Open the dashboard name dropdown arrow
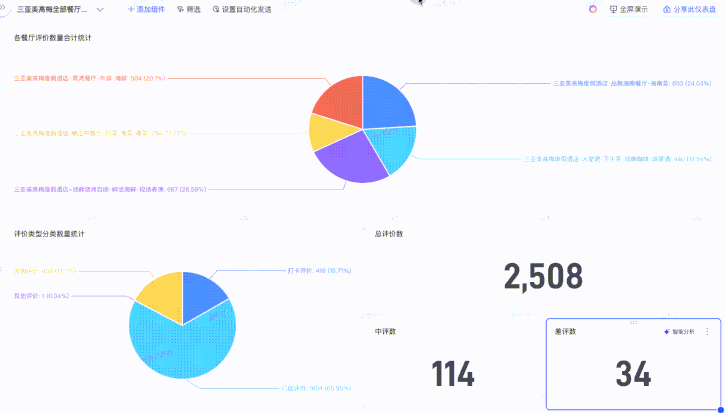The image size is (725, 413). [x=100, y=10]
